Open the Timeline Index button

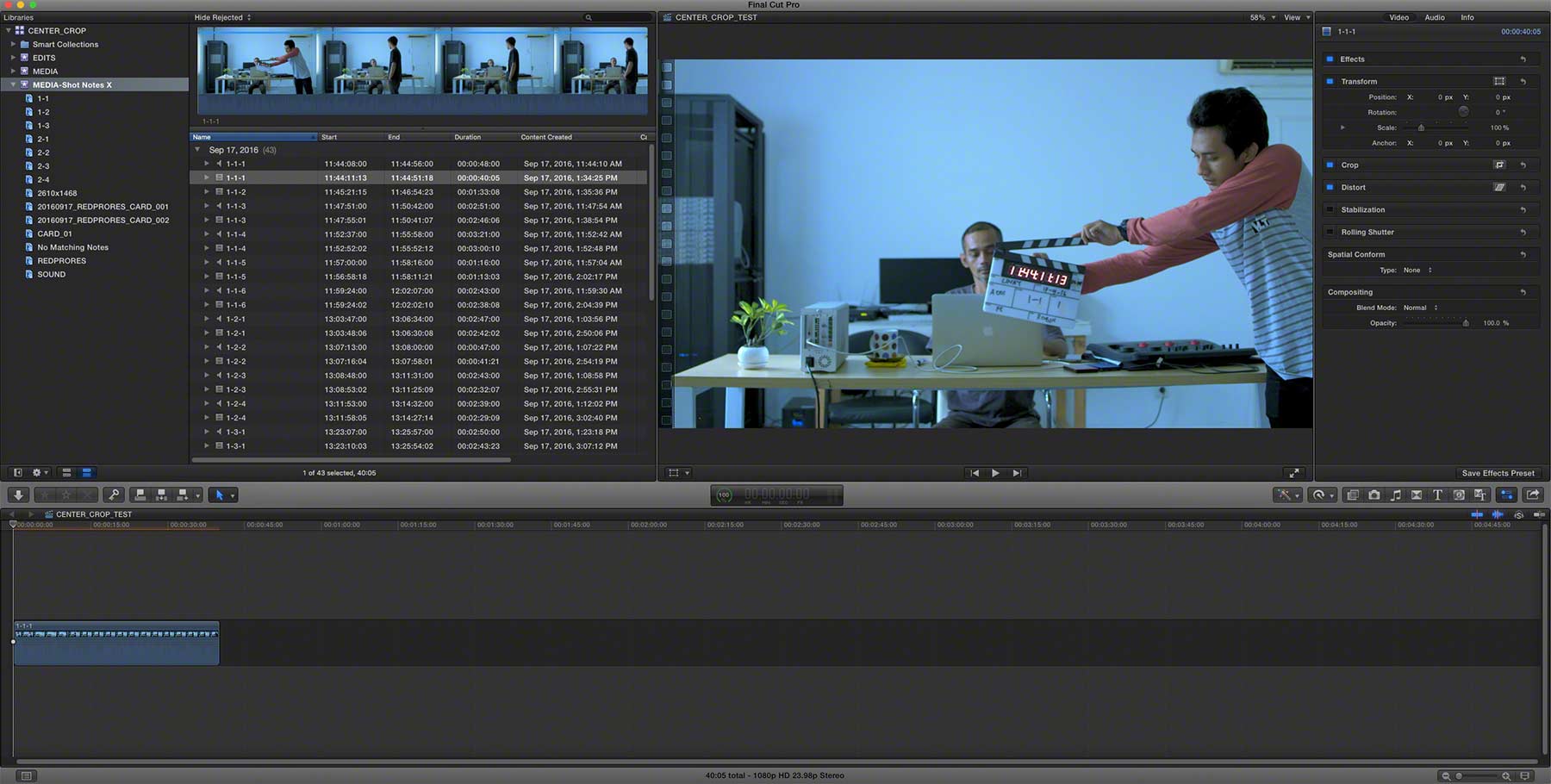pos(26,776)
